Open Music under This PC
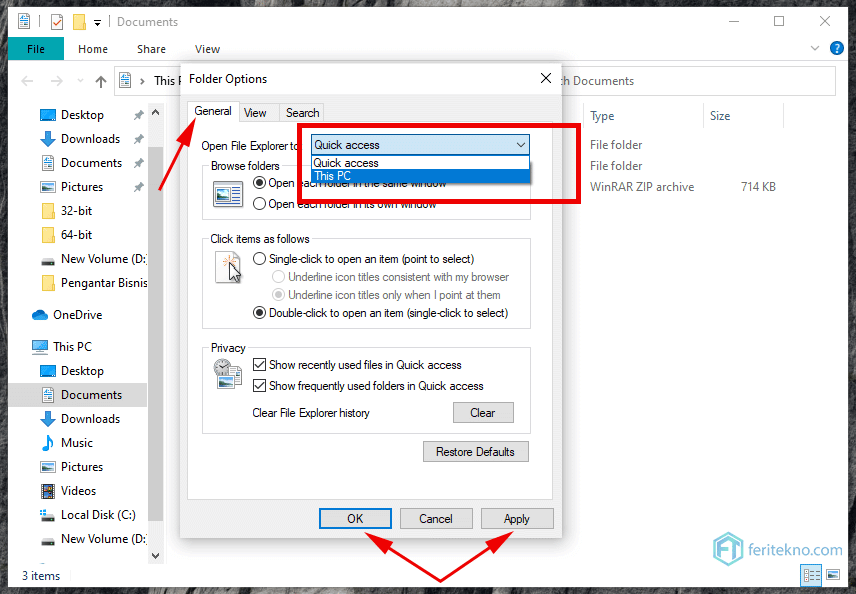Viewport: 856px width, 594px height. pos(76,443)
